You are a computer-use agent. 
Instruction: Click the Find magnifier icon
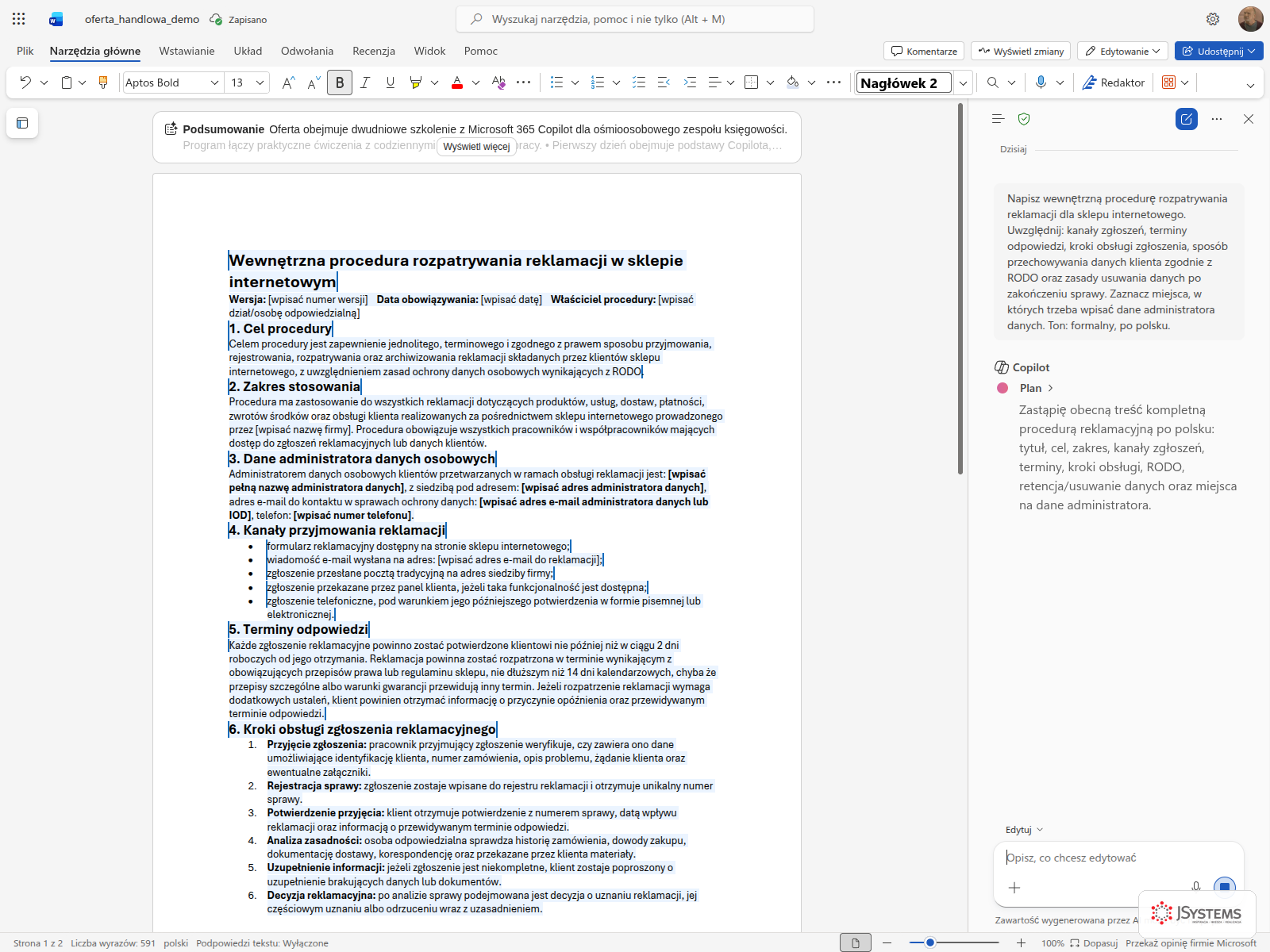coord(993,83)
